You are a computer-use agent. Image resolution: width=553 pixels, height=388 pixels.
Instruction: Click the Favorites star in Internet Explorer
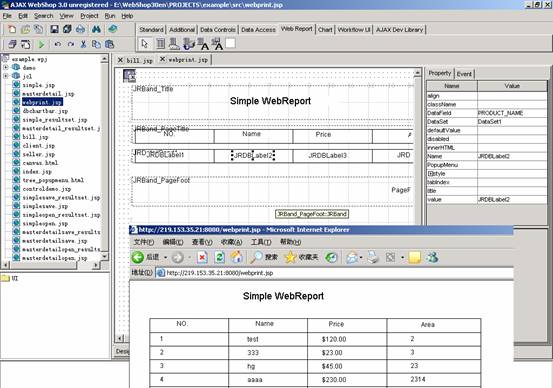point(290,257)
